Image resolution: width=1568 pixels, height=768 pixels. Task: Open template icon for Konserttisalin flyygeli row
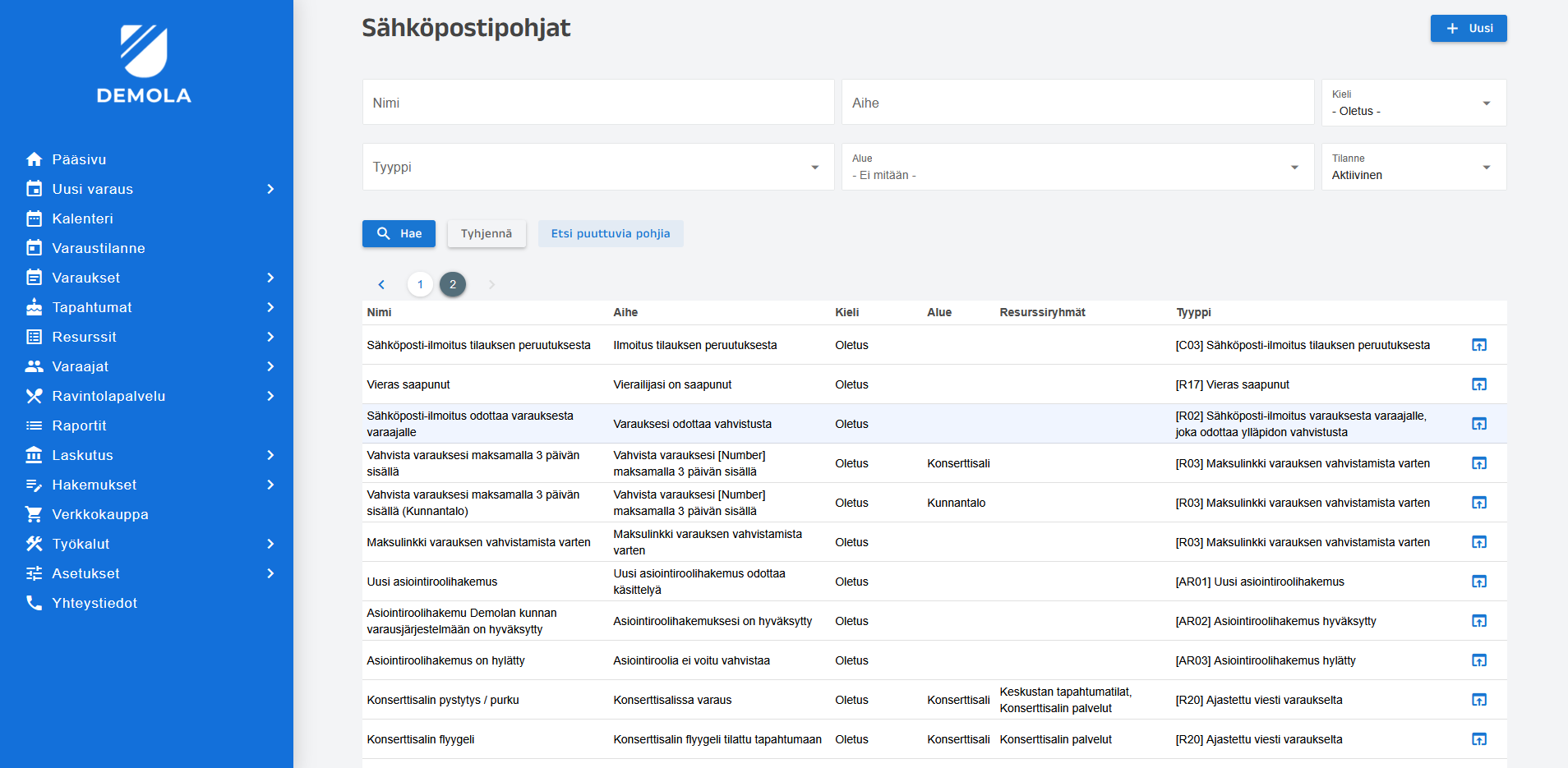(x=1479, y=739)
